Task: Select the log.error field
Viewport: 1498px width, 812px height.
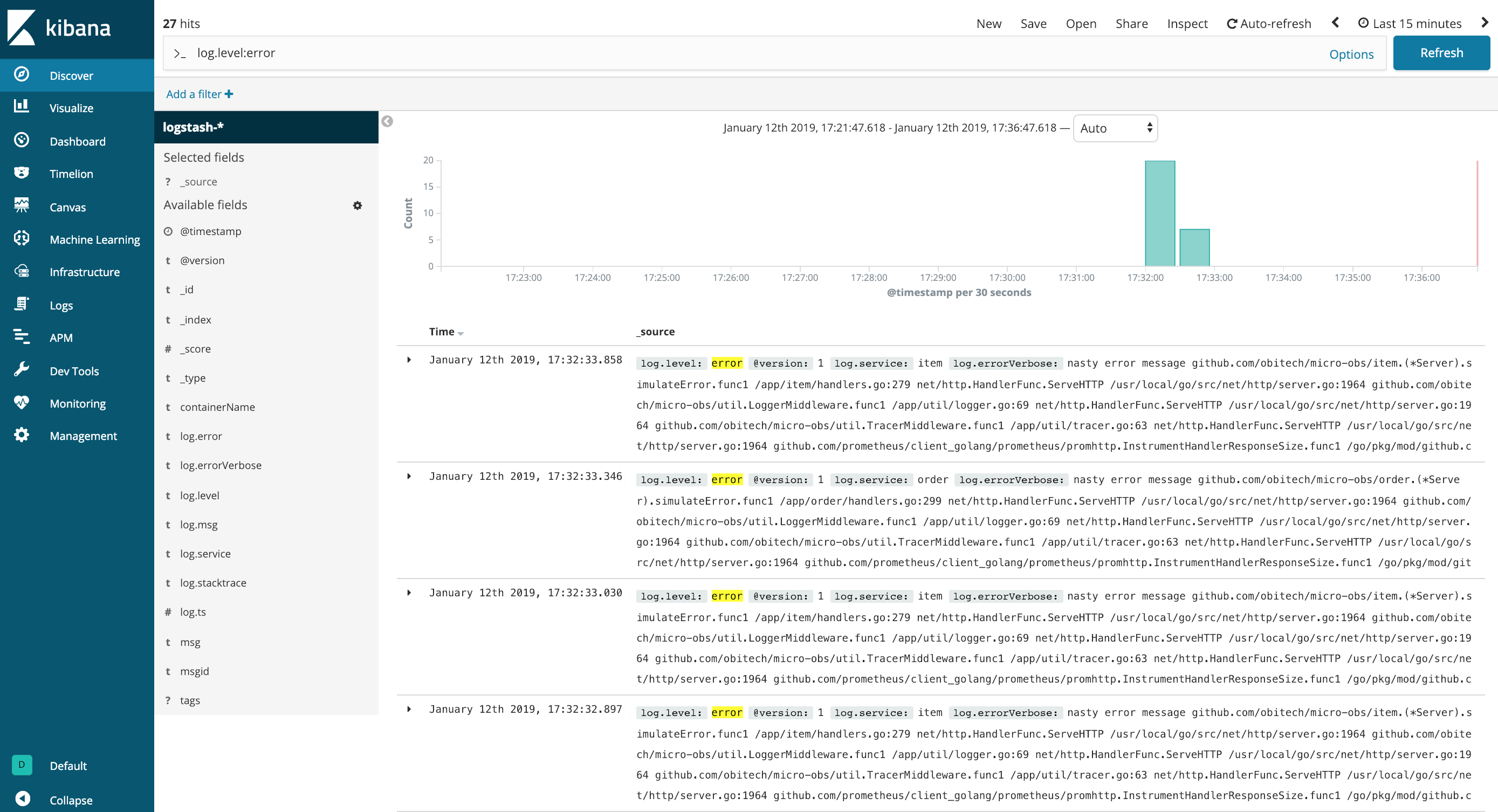Action: coord(201,436)
